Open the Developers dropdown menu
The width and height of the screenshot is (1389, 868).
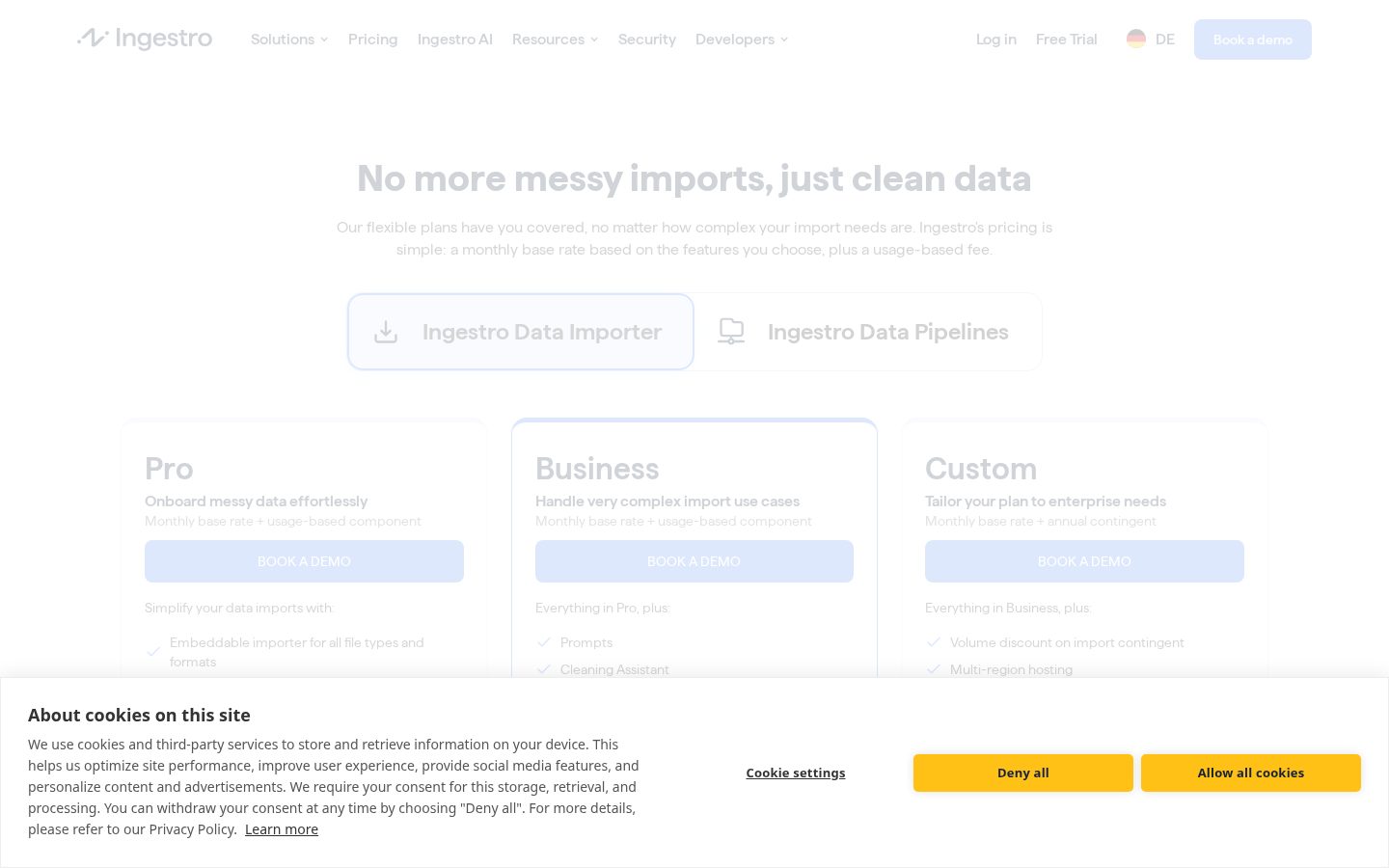click(x=742, y=40)
